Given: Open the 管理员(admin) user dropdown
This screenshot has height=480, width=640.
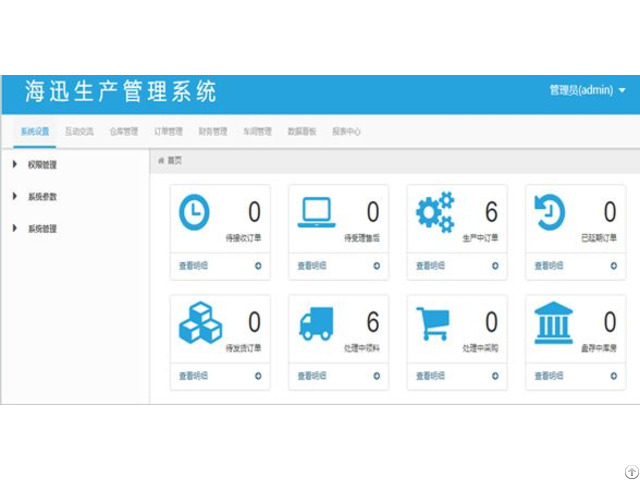Looking at the screenshot, I should (587, 90).
